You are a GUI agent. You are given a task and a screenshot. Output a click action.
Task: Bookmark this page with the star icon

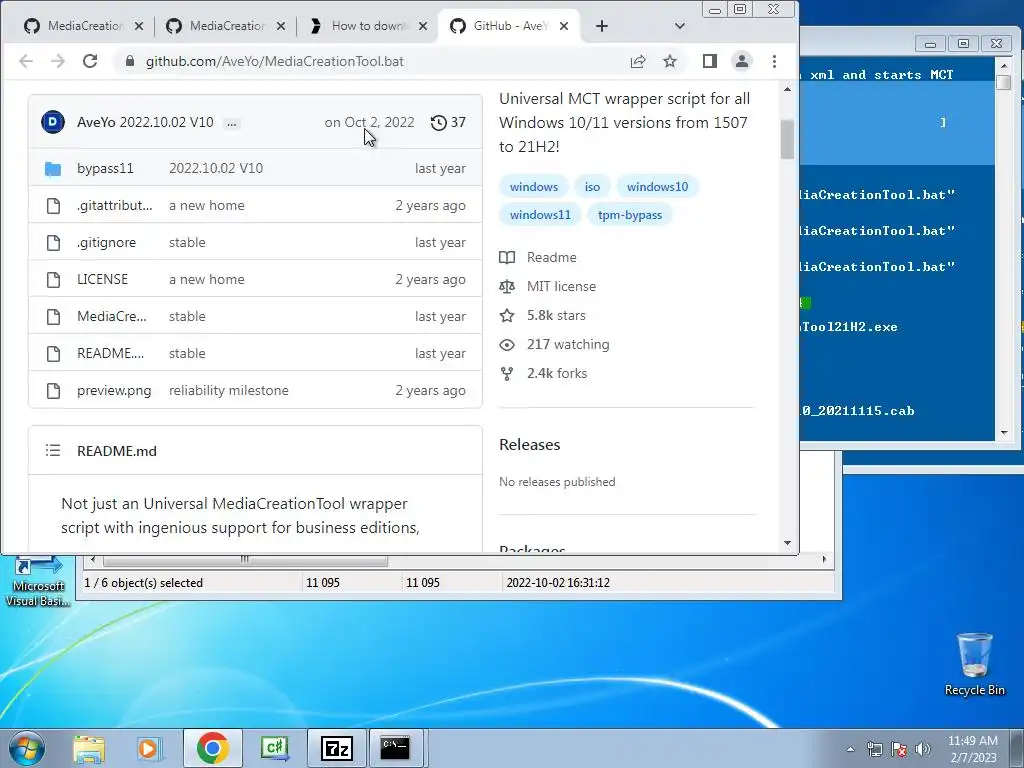click(670, 61)
